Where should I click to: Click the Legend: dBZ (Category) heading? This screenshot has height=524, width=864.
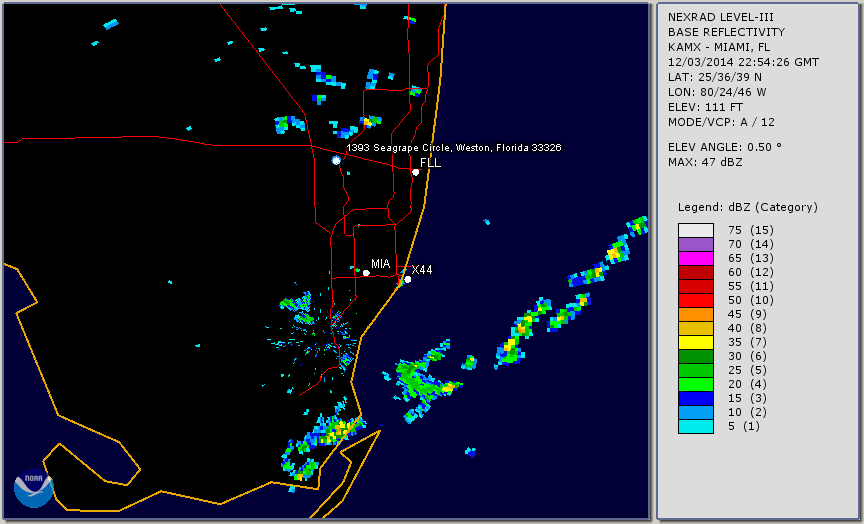pyautogui.click(x=748, y=207)
